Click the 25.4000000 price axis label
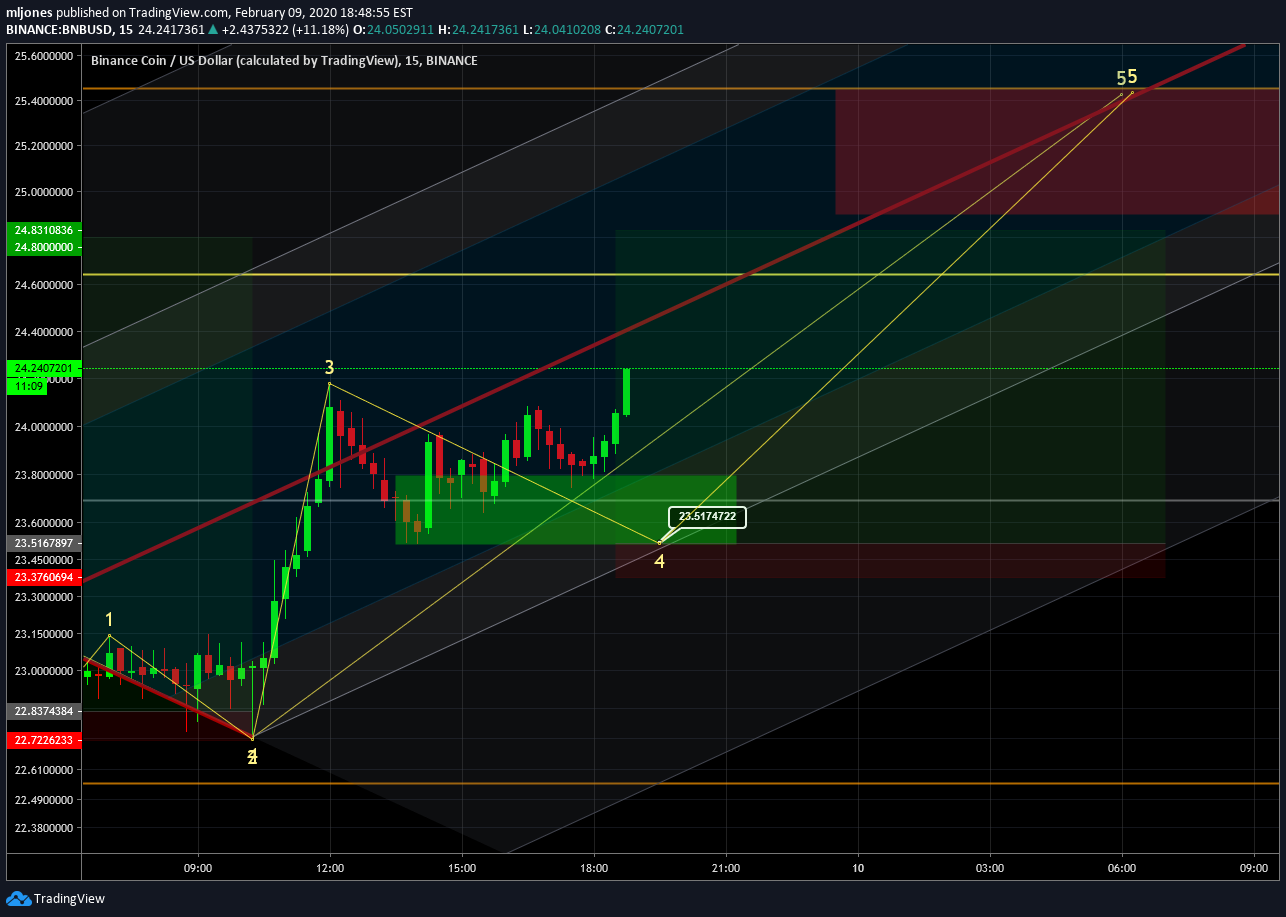Screen dimensions: 1286x917 tap(44, 101)
